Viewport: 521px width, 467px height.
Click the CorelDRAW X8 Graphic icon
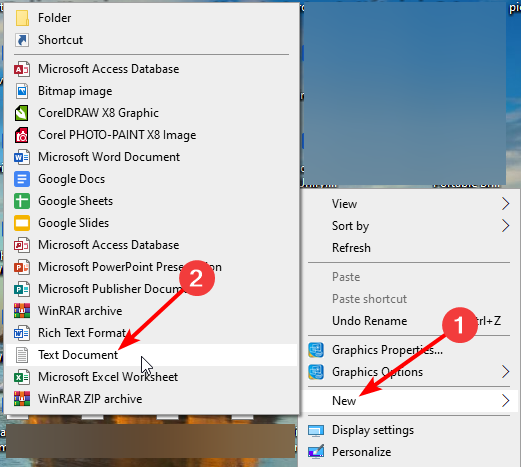pos(22,113)
